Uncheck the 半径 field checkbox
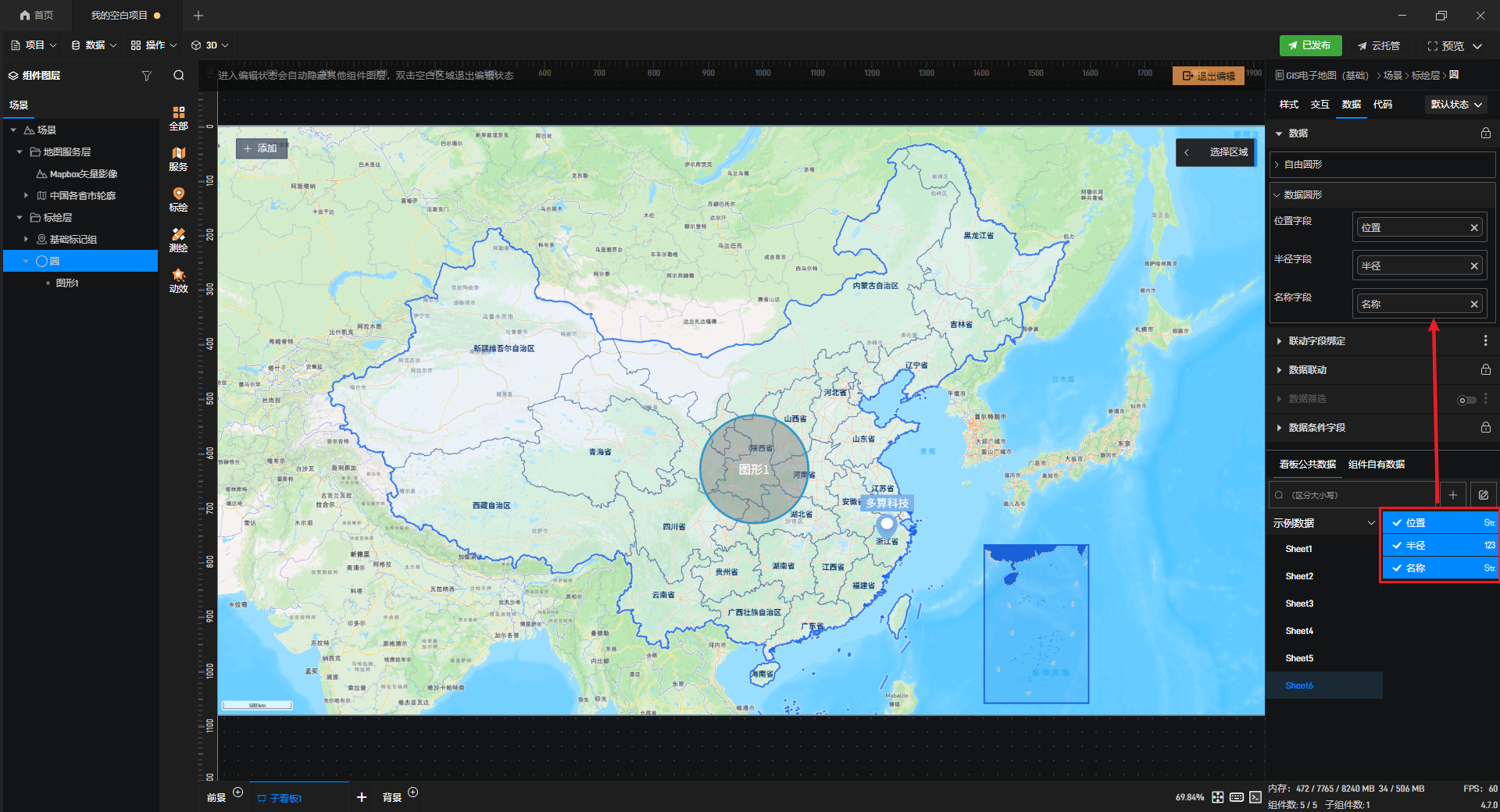 (1397, 546)
